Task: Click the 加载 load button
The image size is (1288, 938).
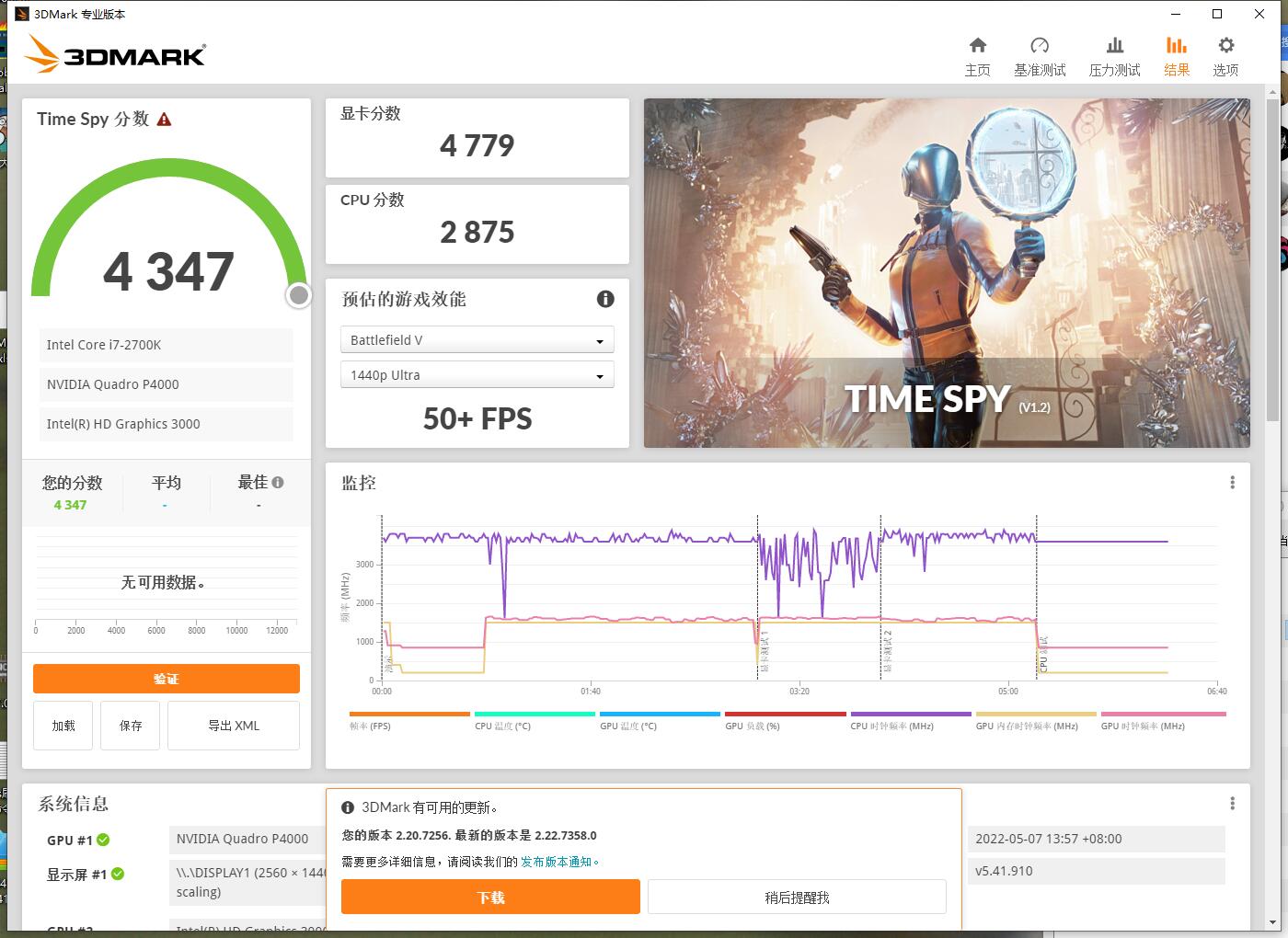Action: click(63, 726)
